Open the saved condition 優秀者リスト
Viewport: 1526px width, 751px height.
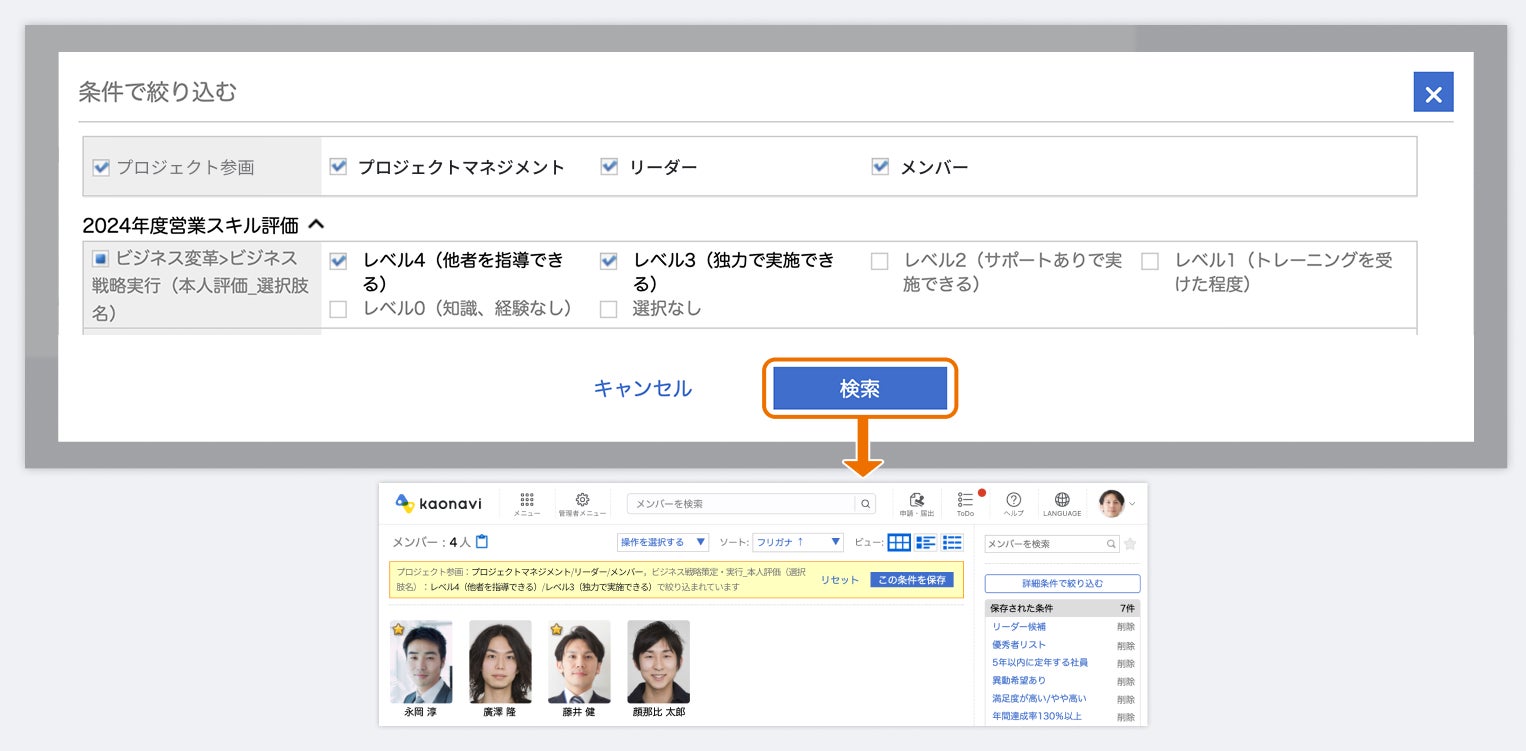pos(1019,645)
